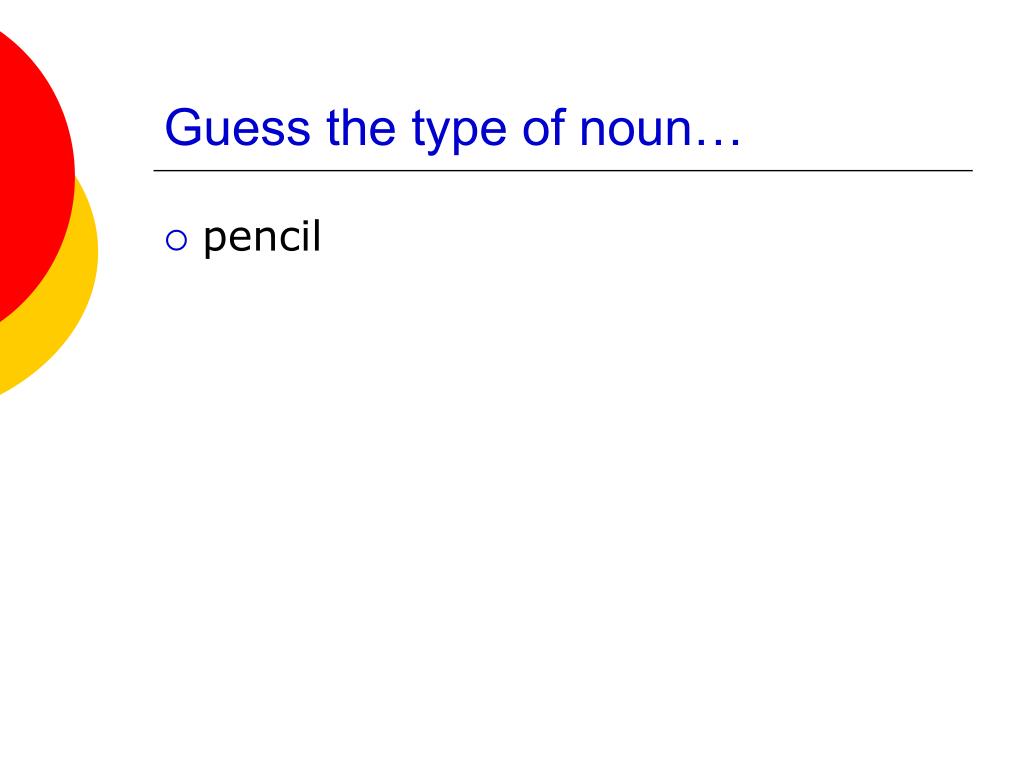Click the hollow blue bullet beside pencil
This screenshot has width=1024, height=768.
[176, 240]
